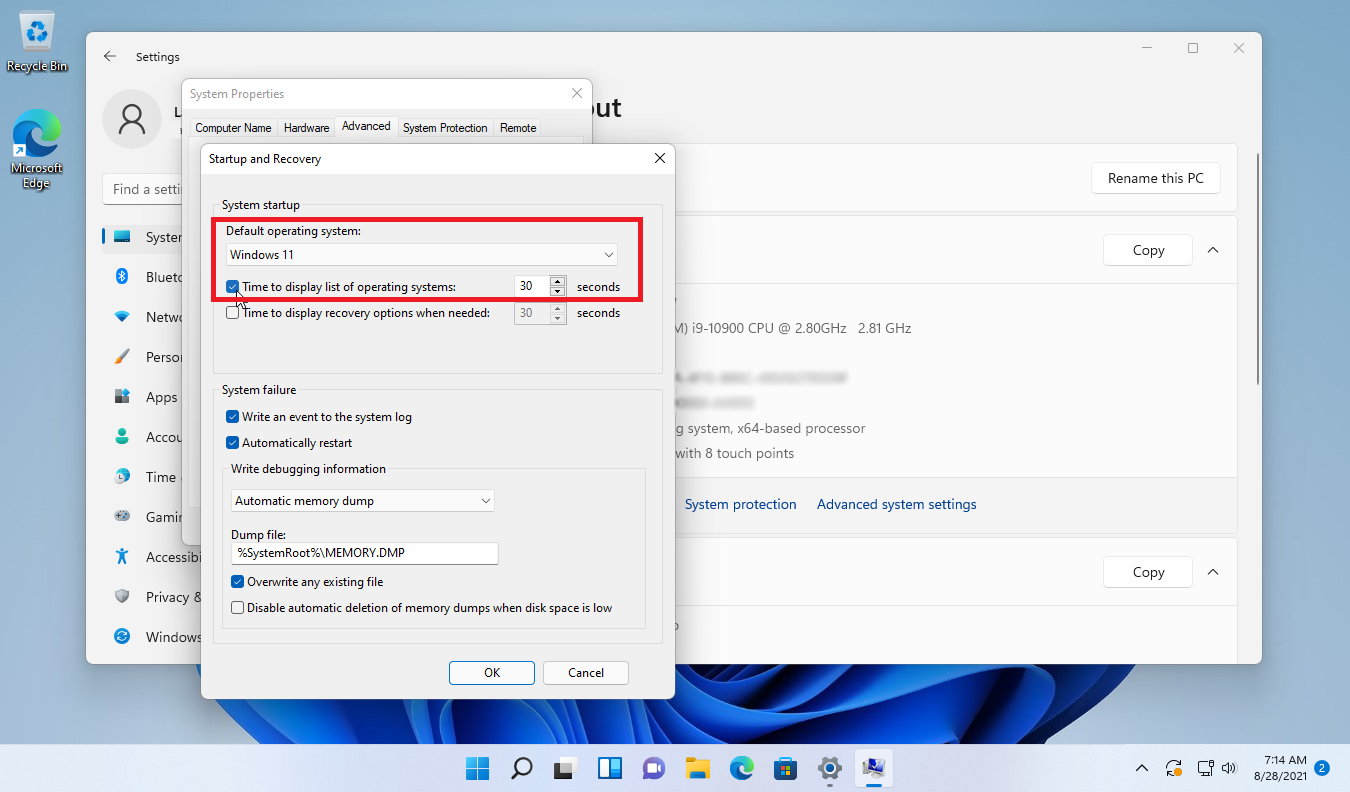Toggle Overwrite any existing file
1350x792 pixels.
coord(238,582)
